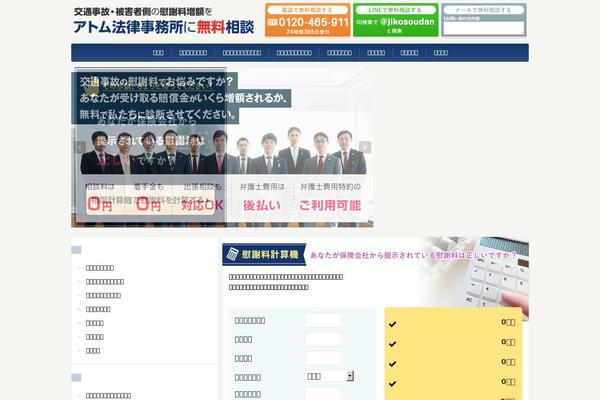Click the dropdown arrow button in calculator form
600x400 pixels.
click(349, 376)
